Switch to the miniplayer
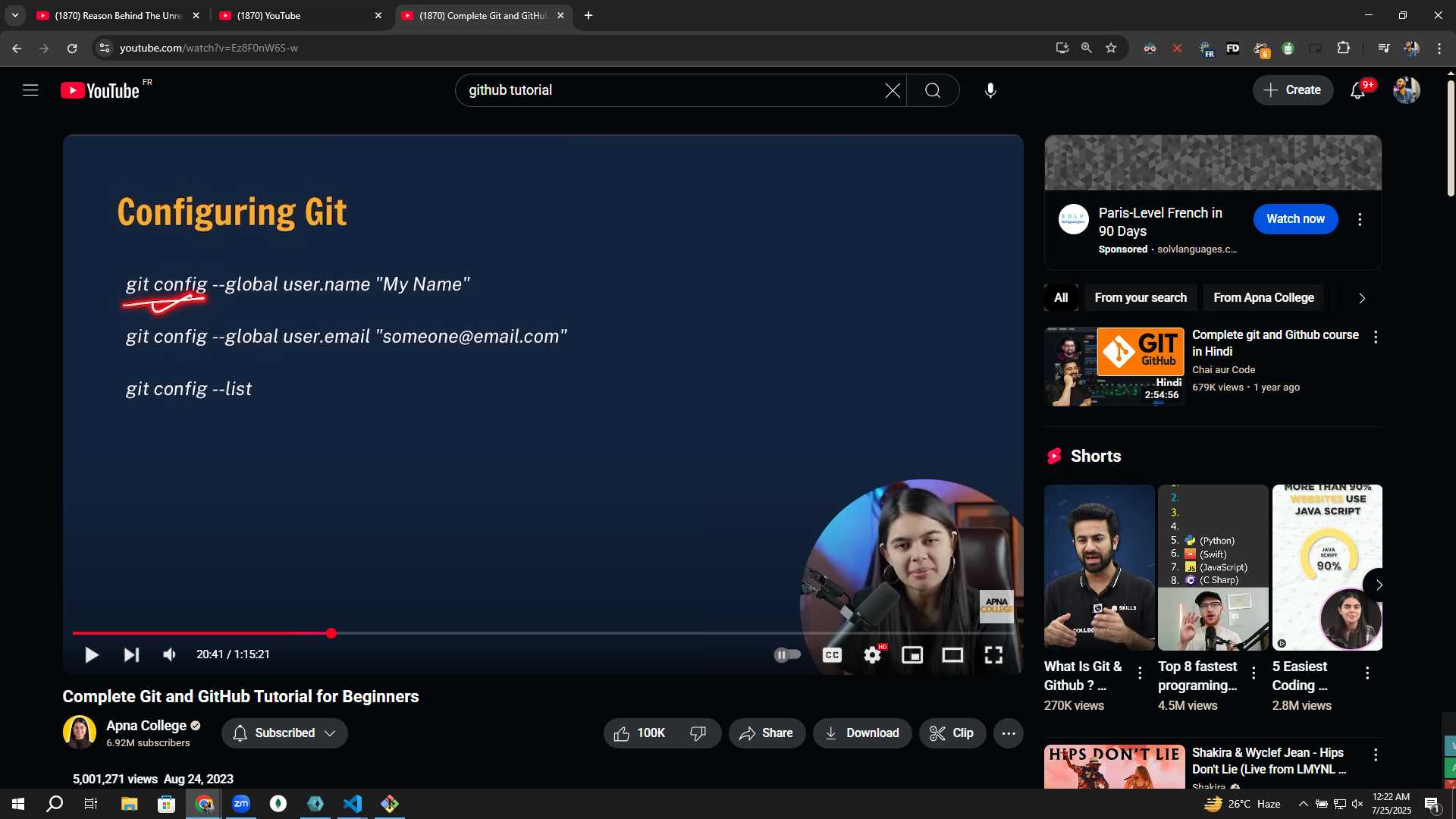The width and height of the screenshot is (1456, 819). [912, 654]
